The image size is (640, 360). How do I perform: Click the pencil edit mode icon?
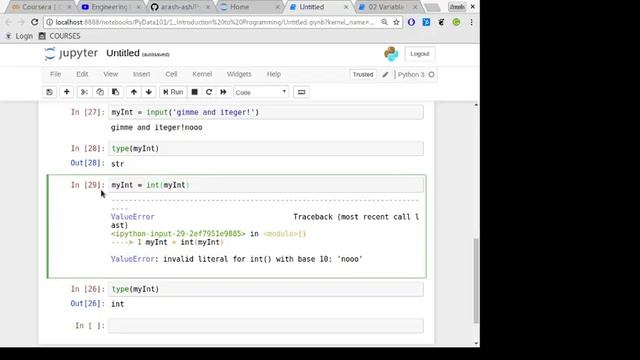[385, 75]
